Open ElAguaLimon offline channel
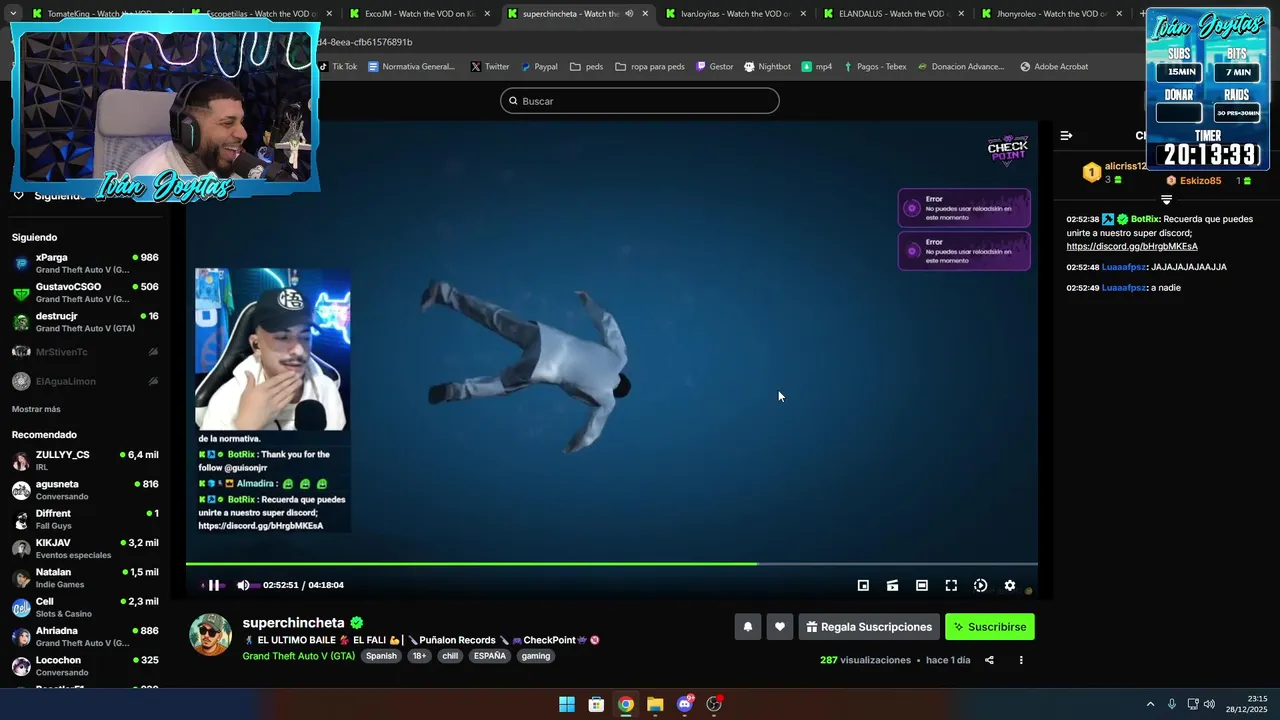The width and height of the screenshot is (1280, 720). coord(85,381)
